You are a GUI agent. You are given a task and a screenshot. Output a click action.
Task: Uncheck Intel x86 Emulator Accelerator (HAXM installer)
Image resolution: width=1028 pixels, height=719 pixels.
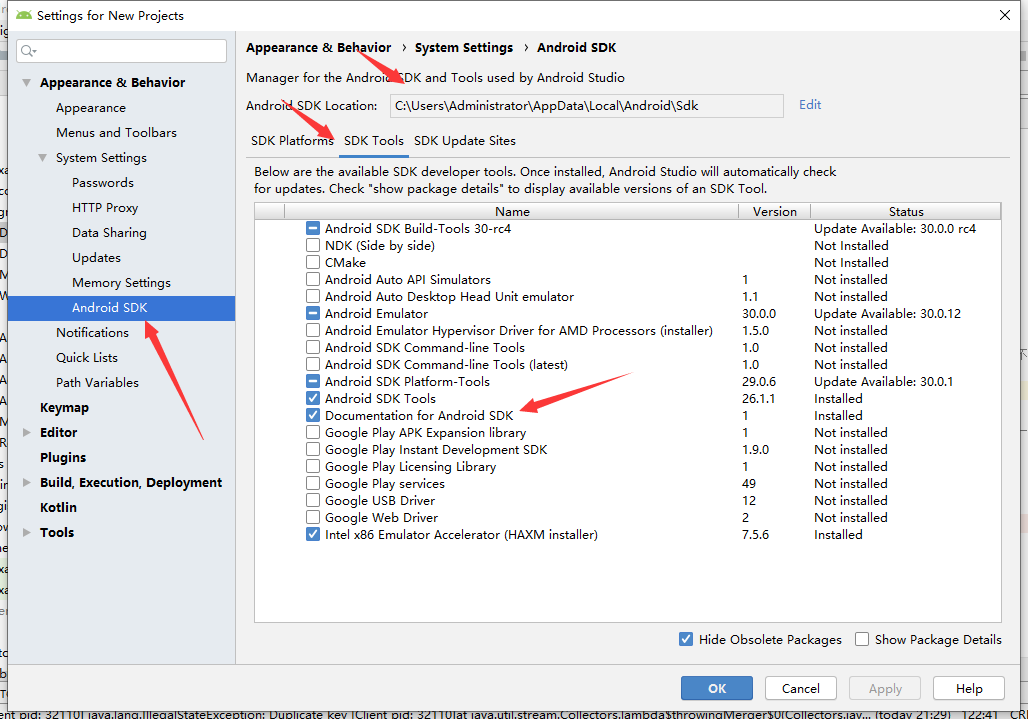(x=311, y=534)
